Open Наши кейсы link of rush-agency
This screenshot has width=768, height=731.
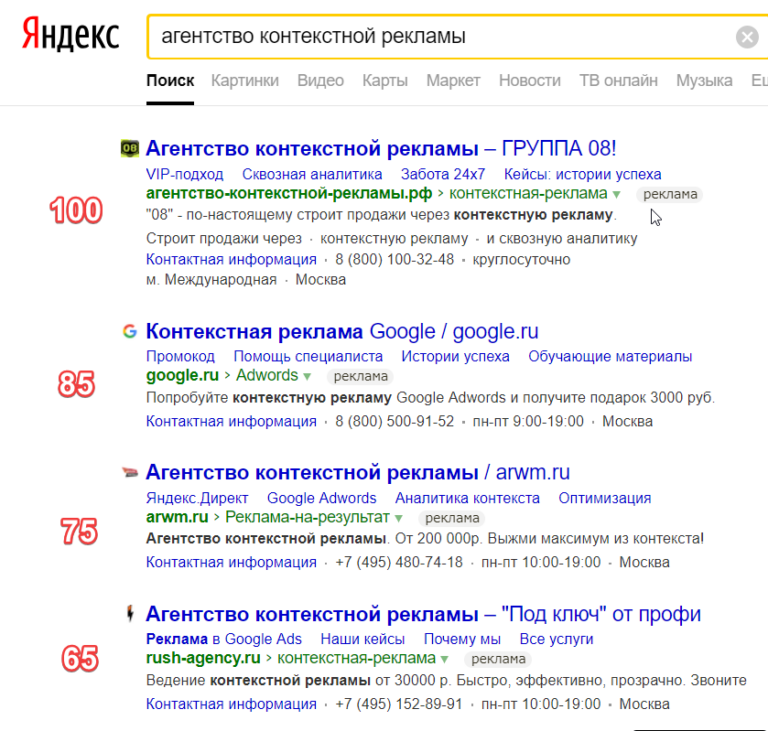362,639
